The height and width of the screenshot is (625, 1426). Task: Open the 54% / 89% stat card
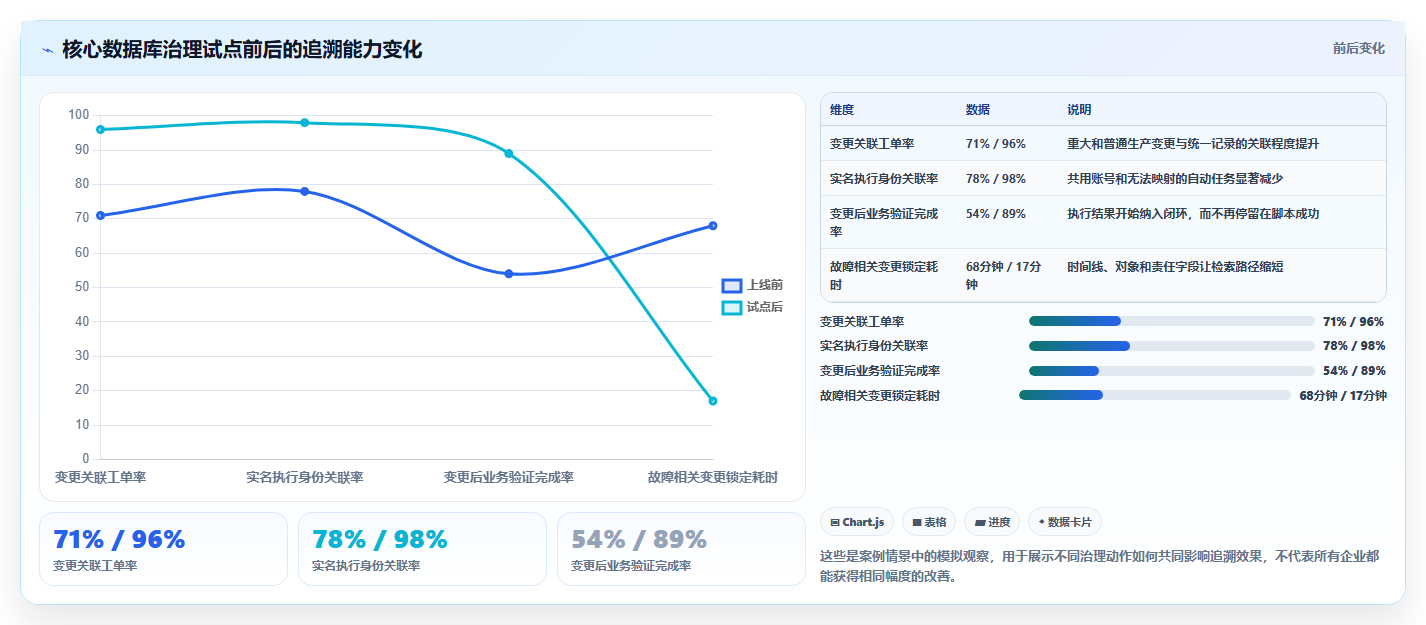tap(681, 549)
